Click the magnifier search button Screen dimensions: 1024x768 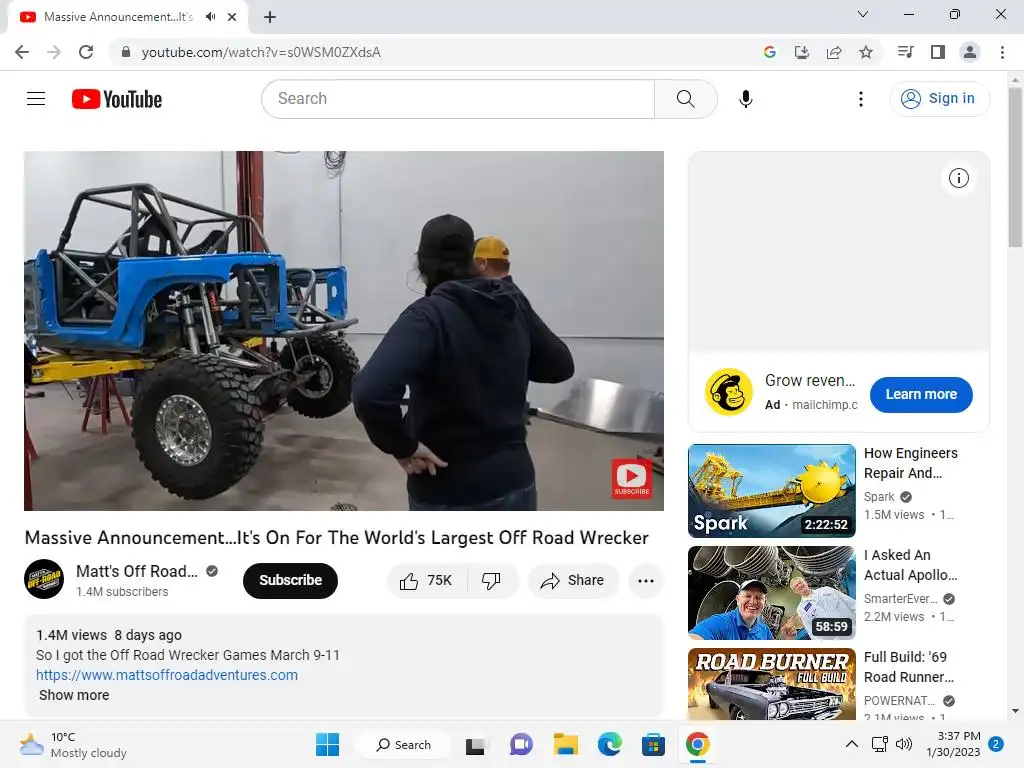686,99
